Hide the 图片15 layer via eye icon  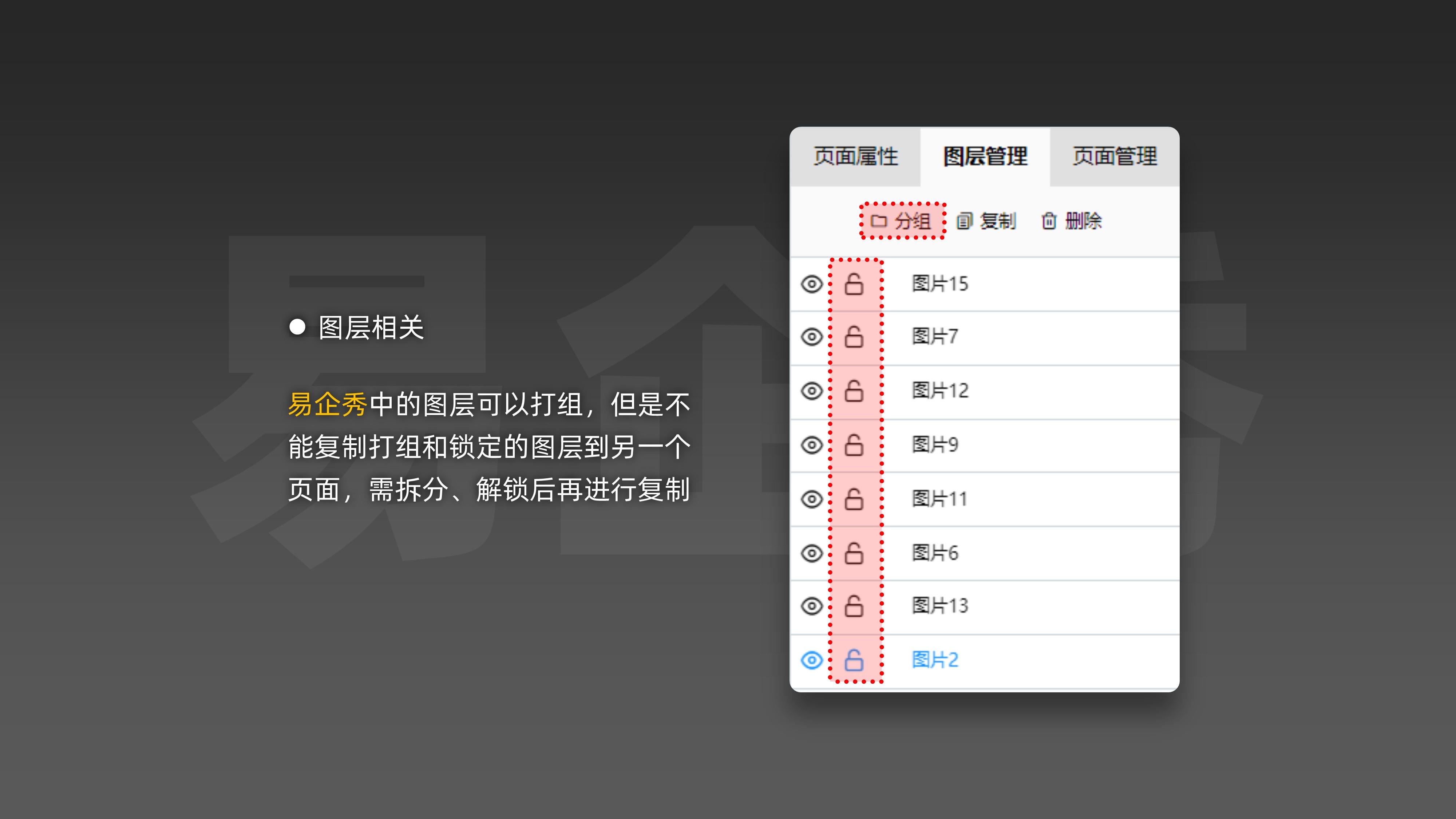(x=812, y=284)
